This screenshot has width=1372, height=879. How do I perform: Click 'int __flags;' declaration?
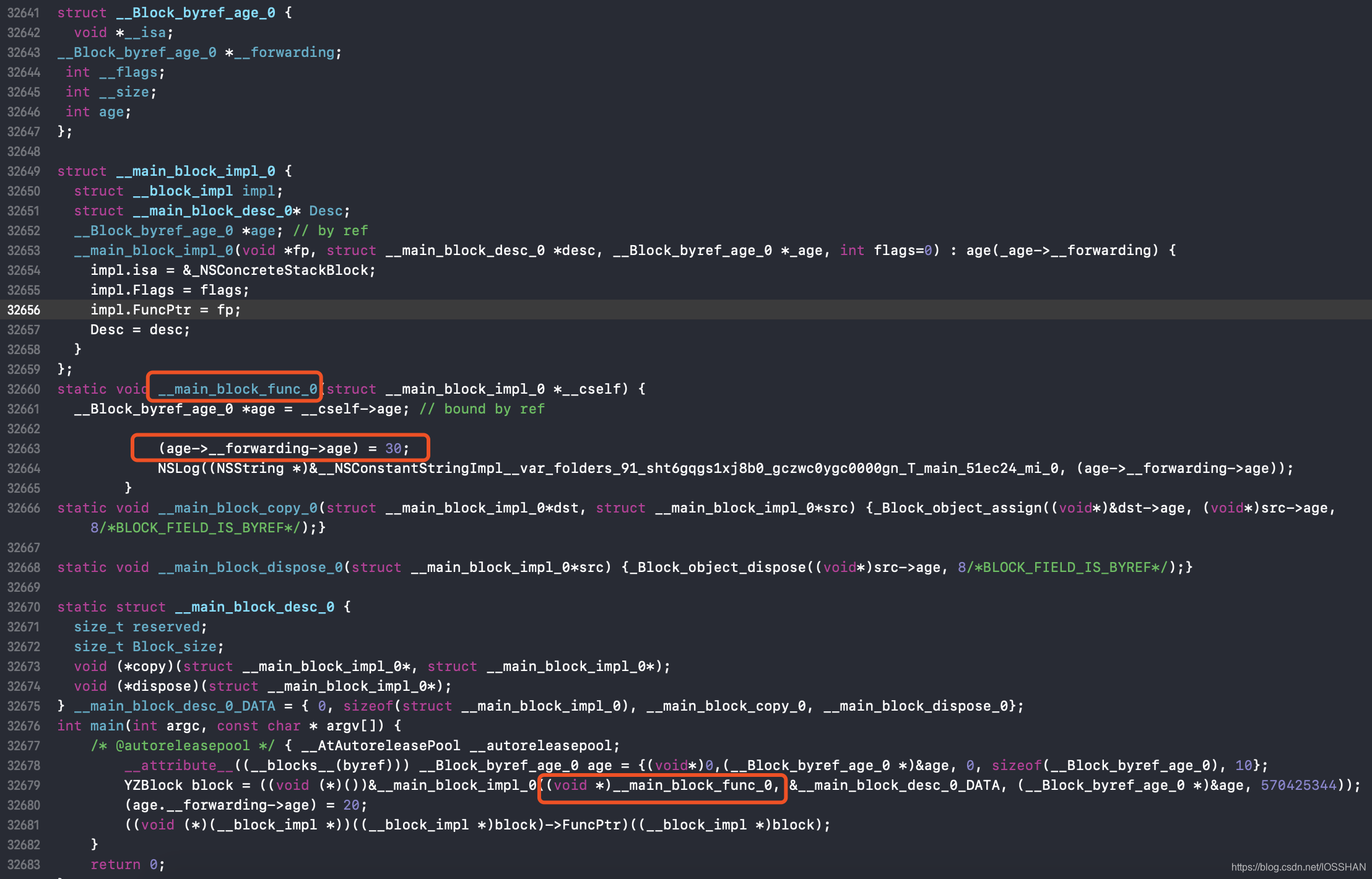[x=116, y=72]
